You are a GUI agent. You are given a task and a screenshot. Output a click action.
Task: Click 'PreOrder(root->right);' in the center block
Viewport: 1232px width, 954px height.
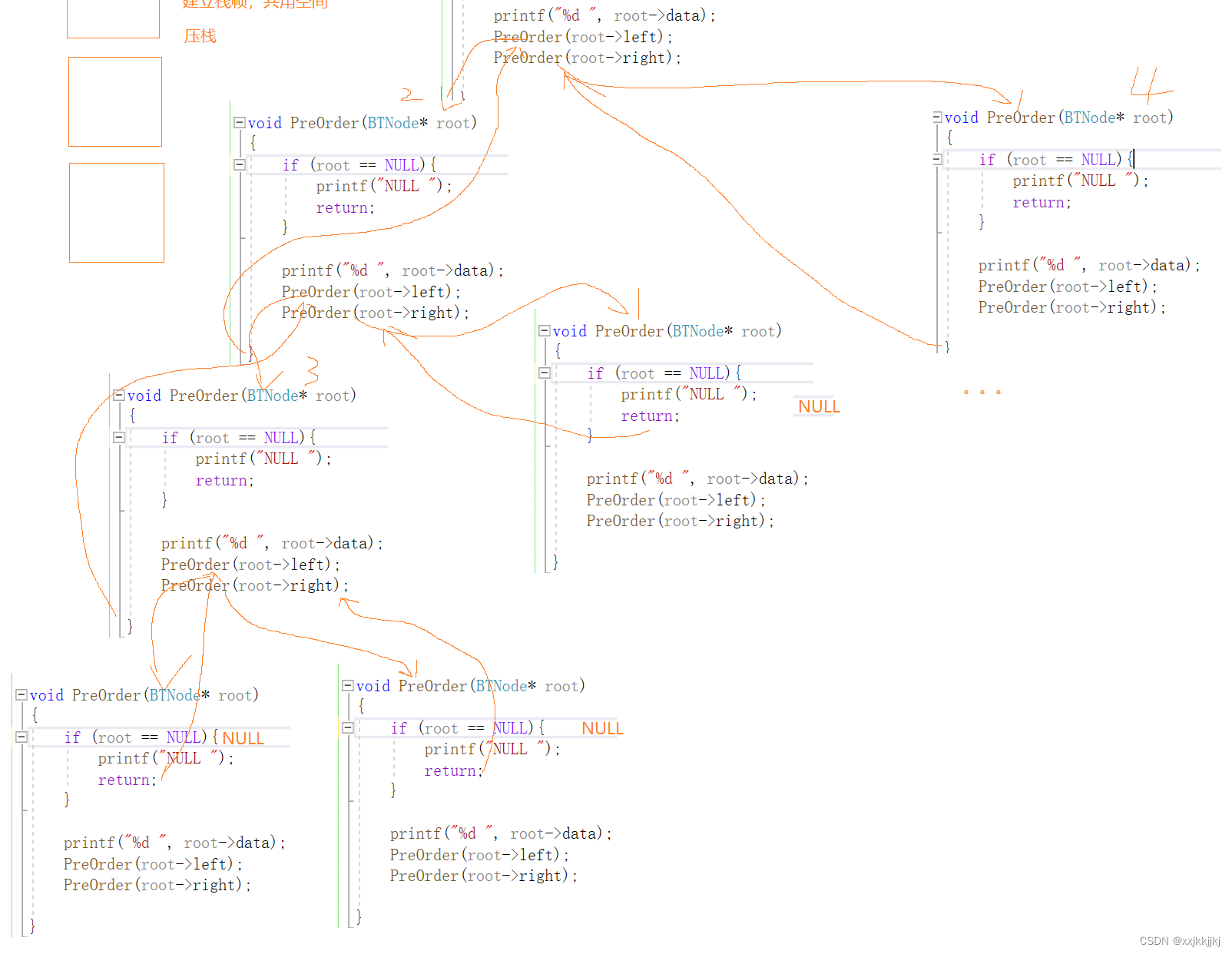click(x=681, y=521)
